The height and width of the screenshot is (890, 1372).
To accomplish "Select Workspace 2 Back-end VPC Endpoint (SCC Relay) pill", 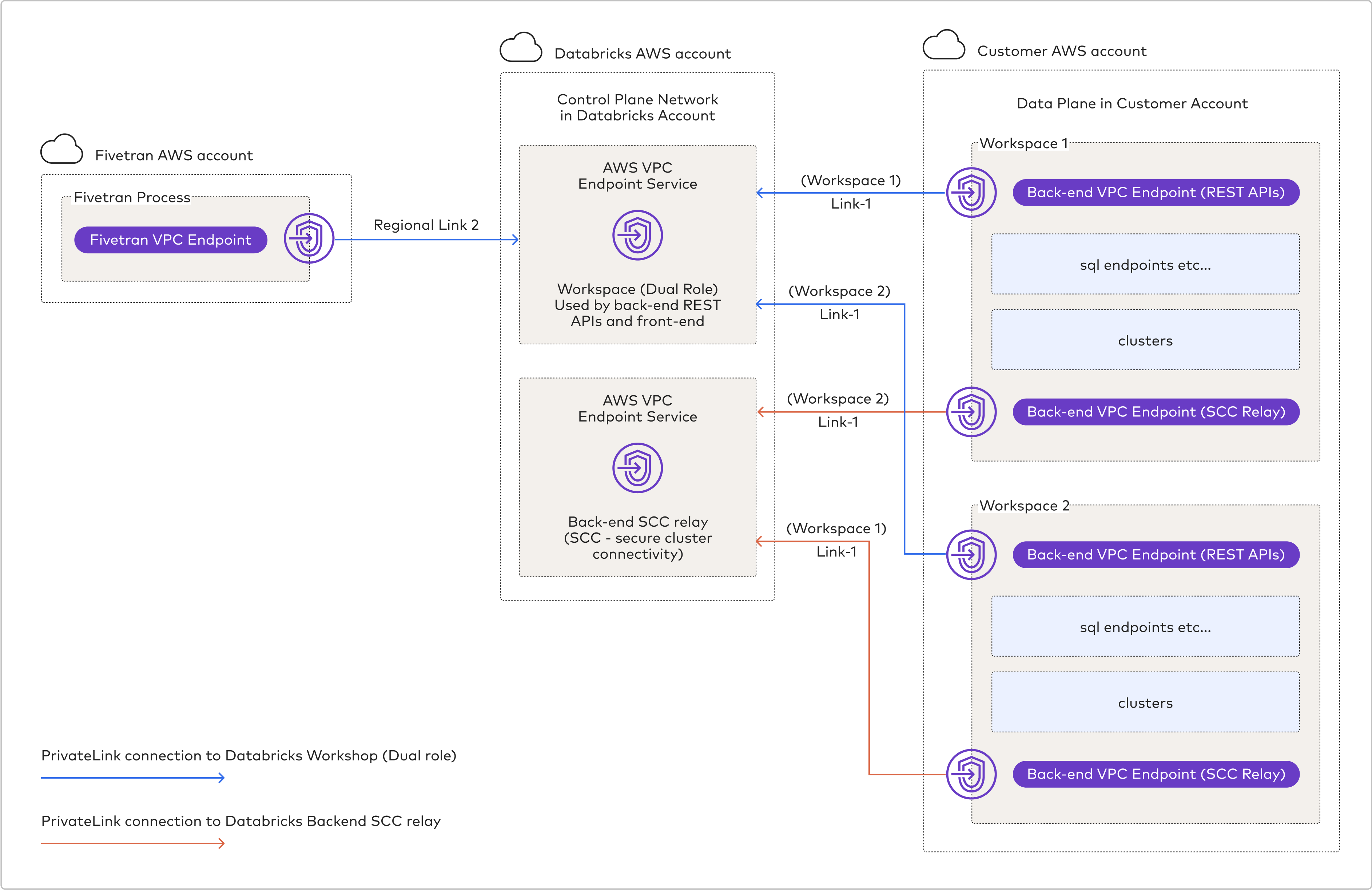I will tap(1156, 774).
